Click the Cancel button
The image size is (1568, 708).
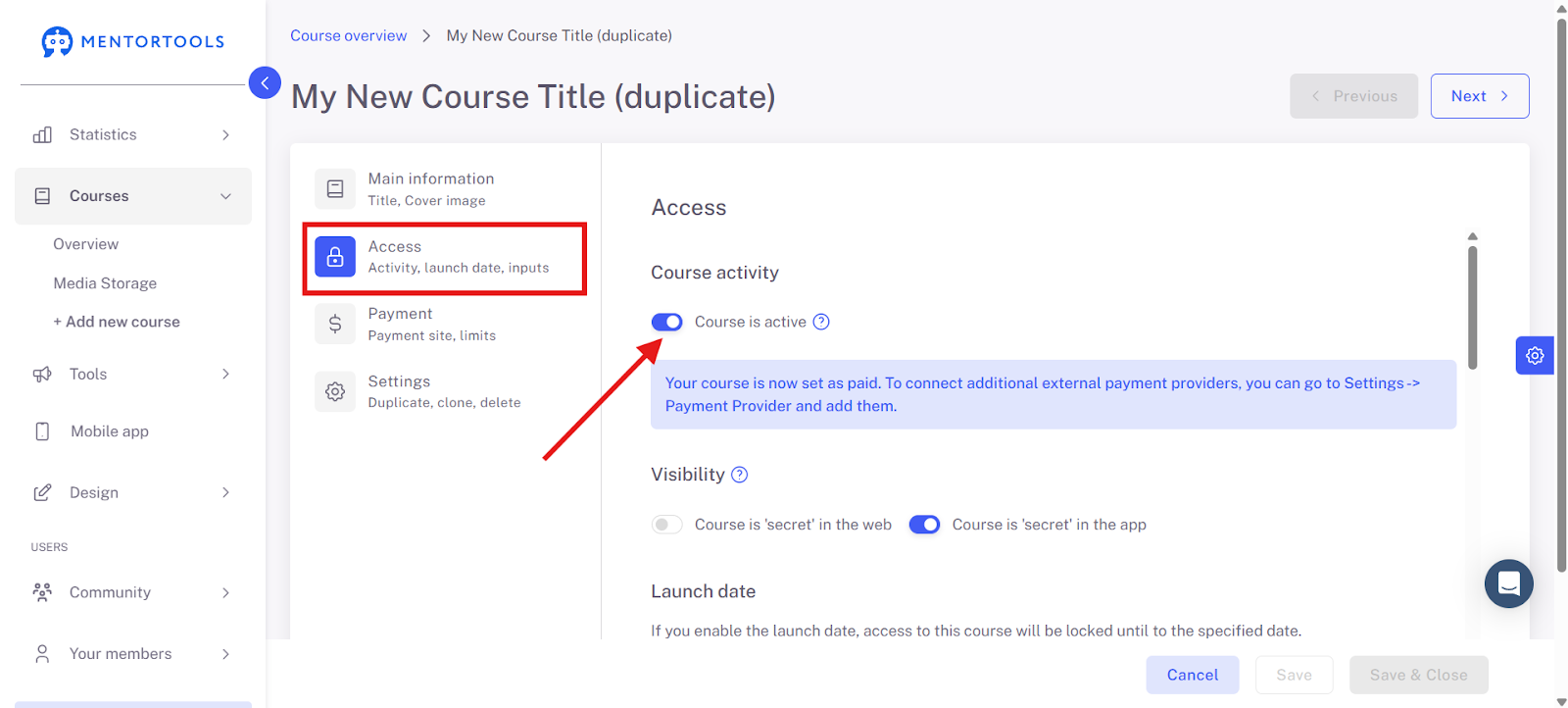pos(1193,675)
